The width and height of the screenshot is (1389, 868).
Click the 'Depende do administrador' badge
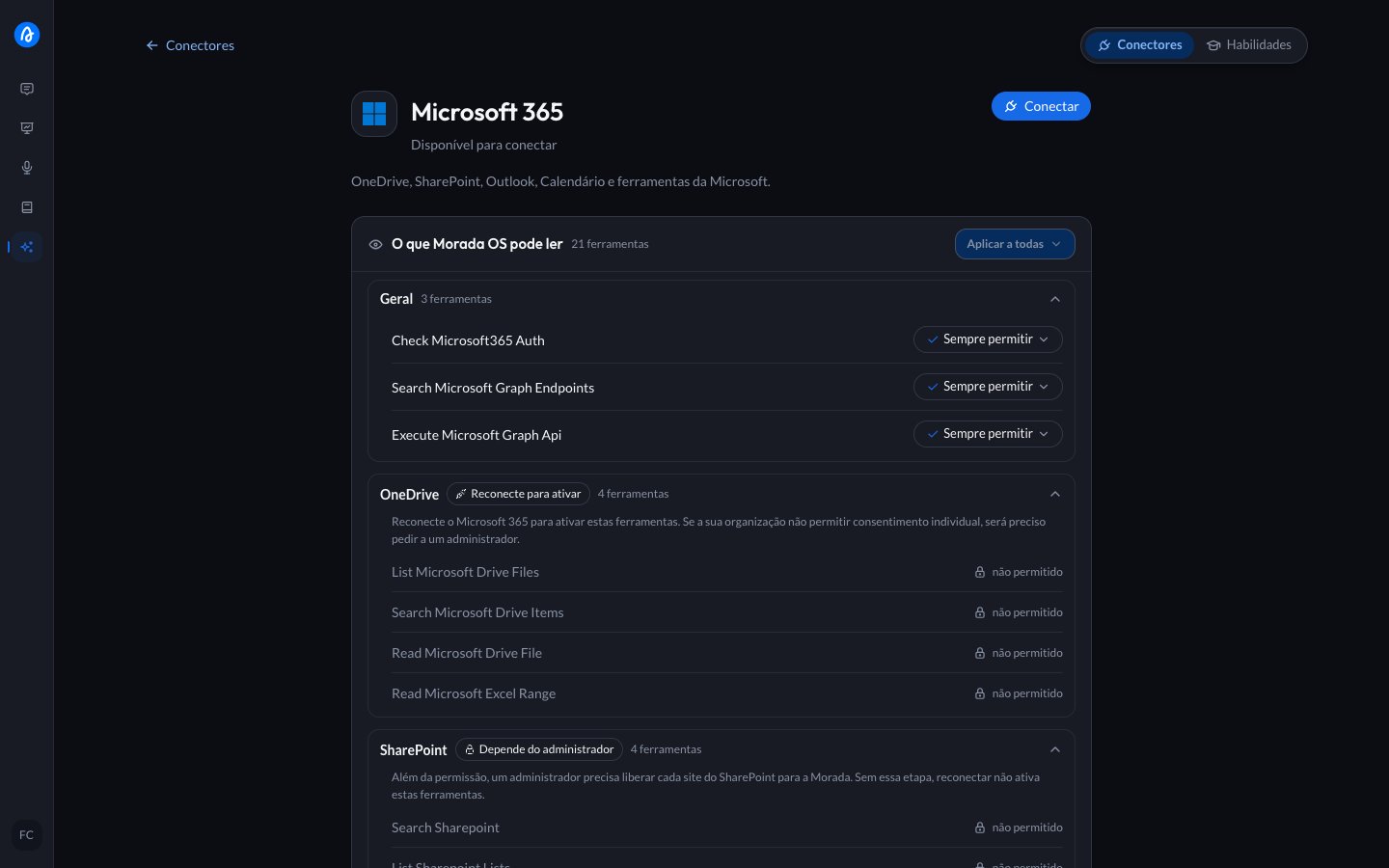(x=539, y=749)
